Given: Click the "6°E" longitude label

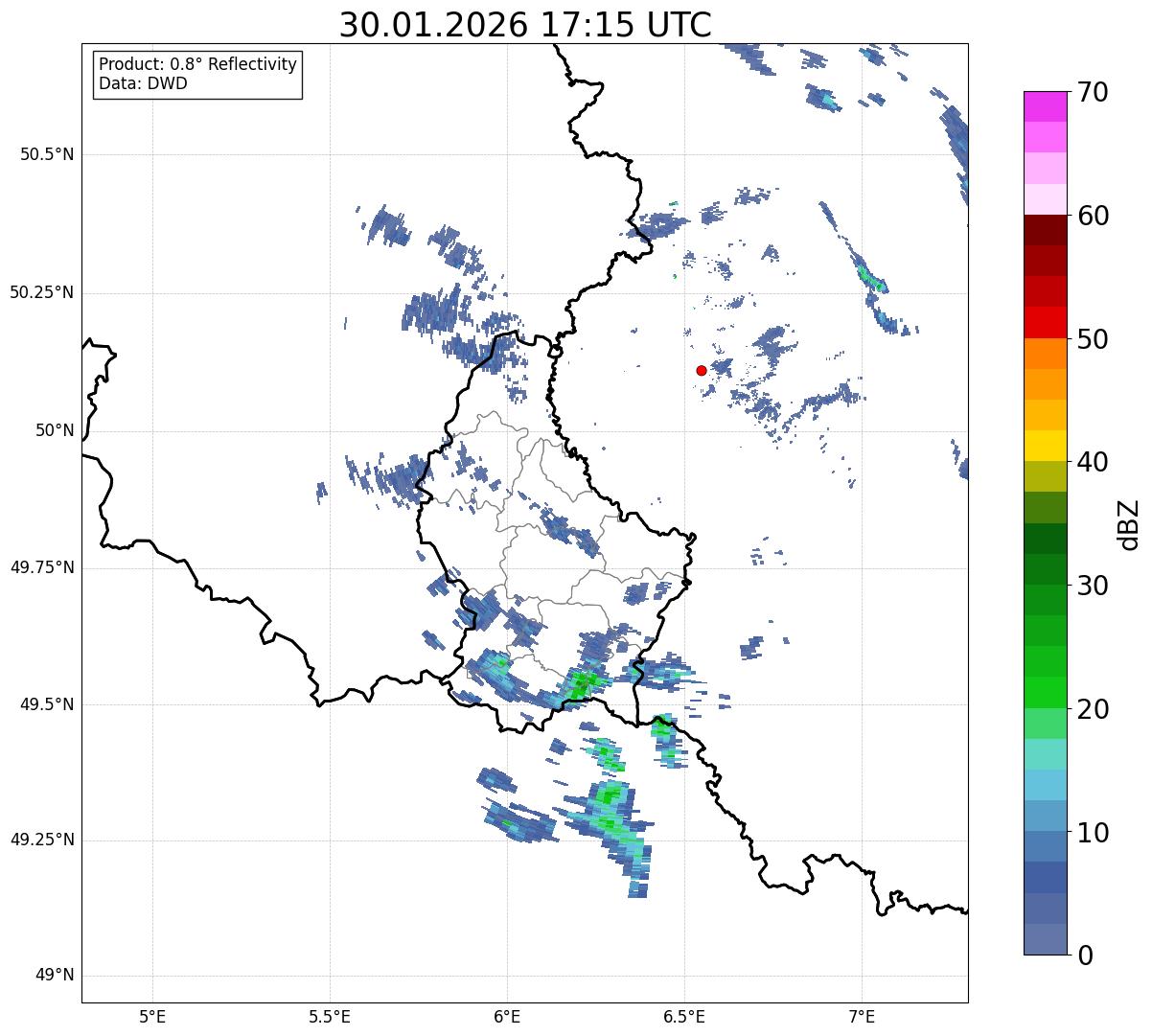Looking at the screenshot, I should click(507, 1016).
